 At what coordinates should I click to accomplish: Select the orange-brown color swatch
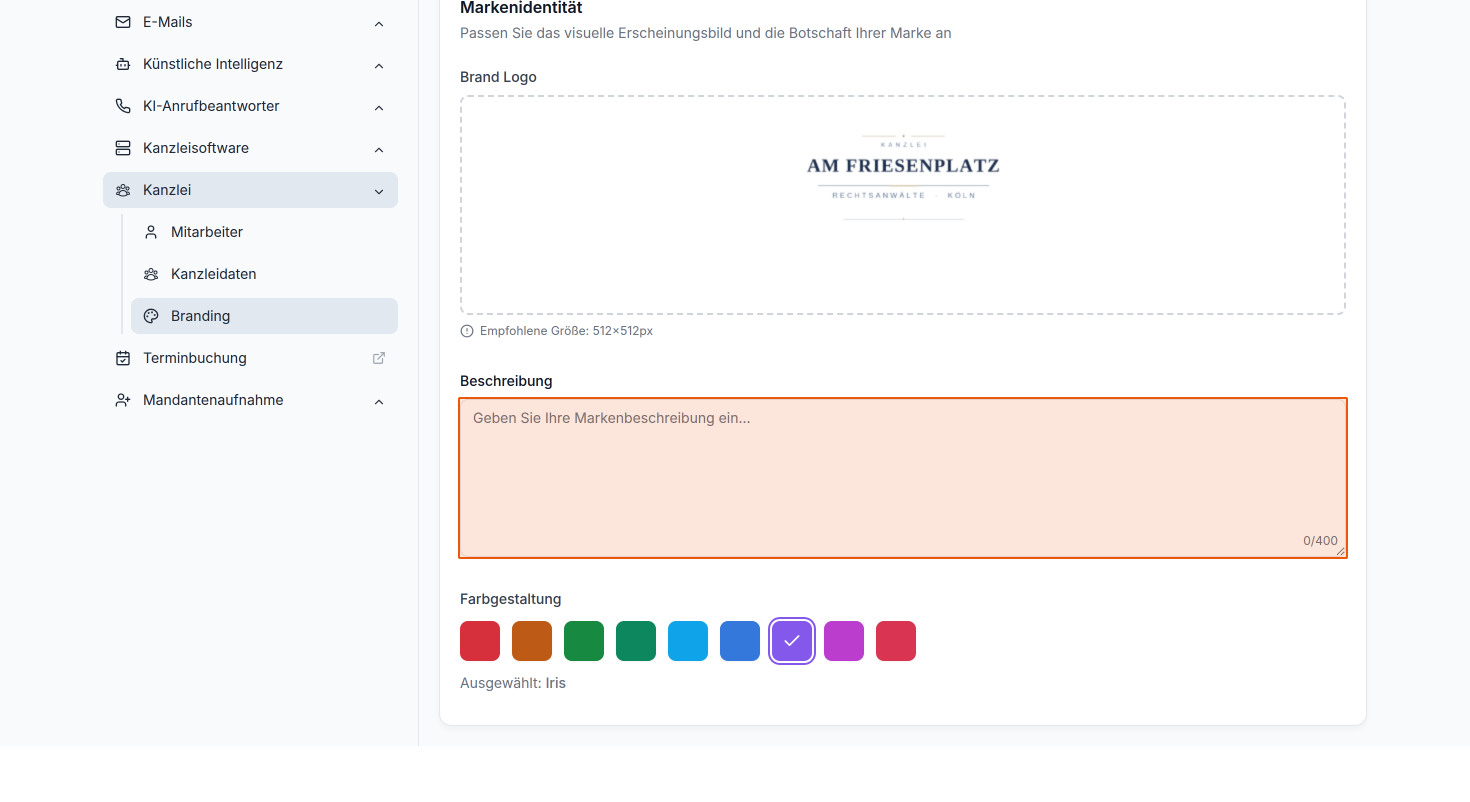532,641
